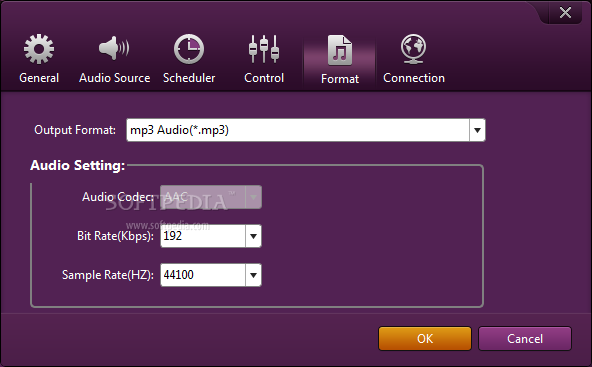Click the Bit Rate value 192 field

pyautogui.click(x=203, y=236)
